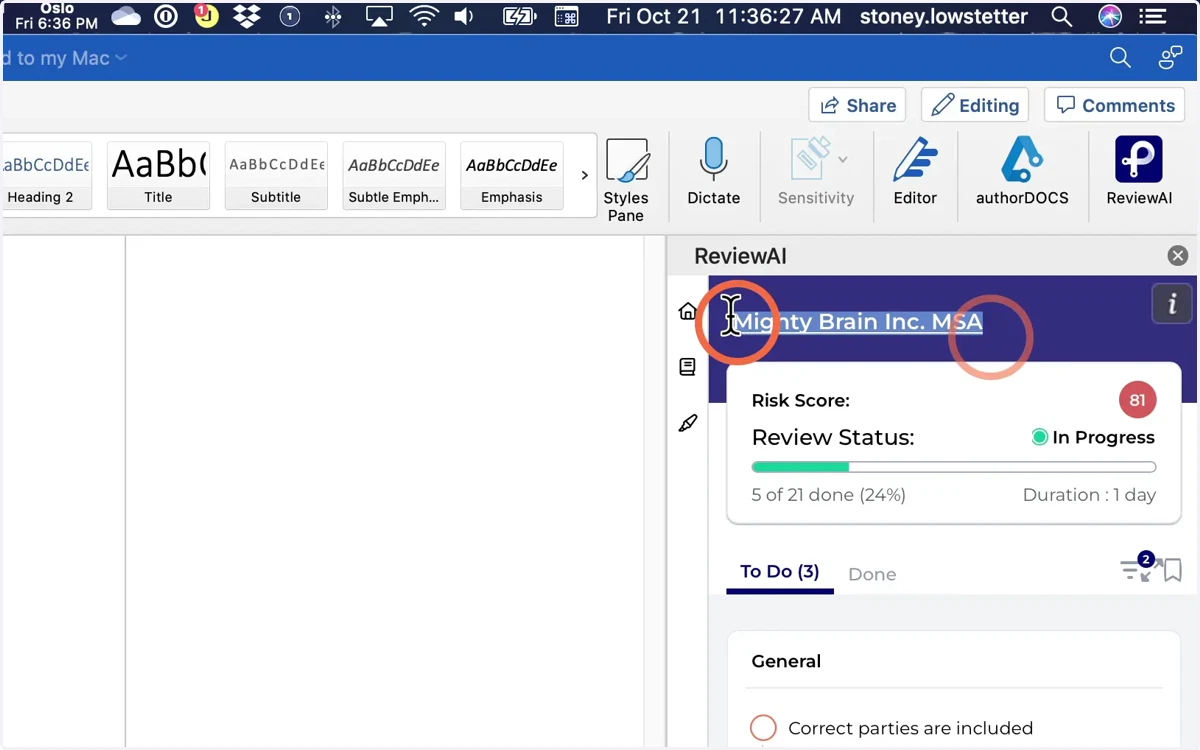Click the In Progress status
This screenshot has width=1200, height=750.
pyautogui.click(x=1093, y=437)
